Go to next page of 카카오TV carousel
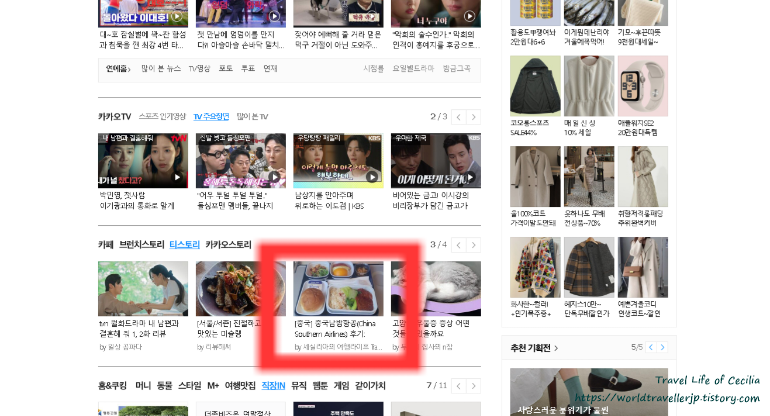 [473, 117]
